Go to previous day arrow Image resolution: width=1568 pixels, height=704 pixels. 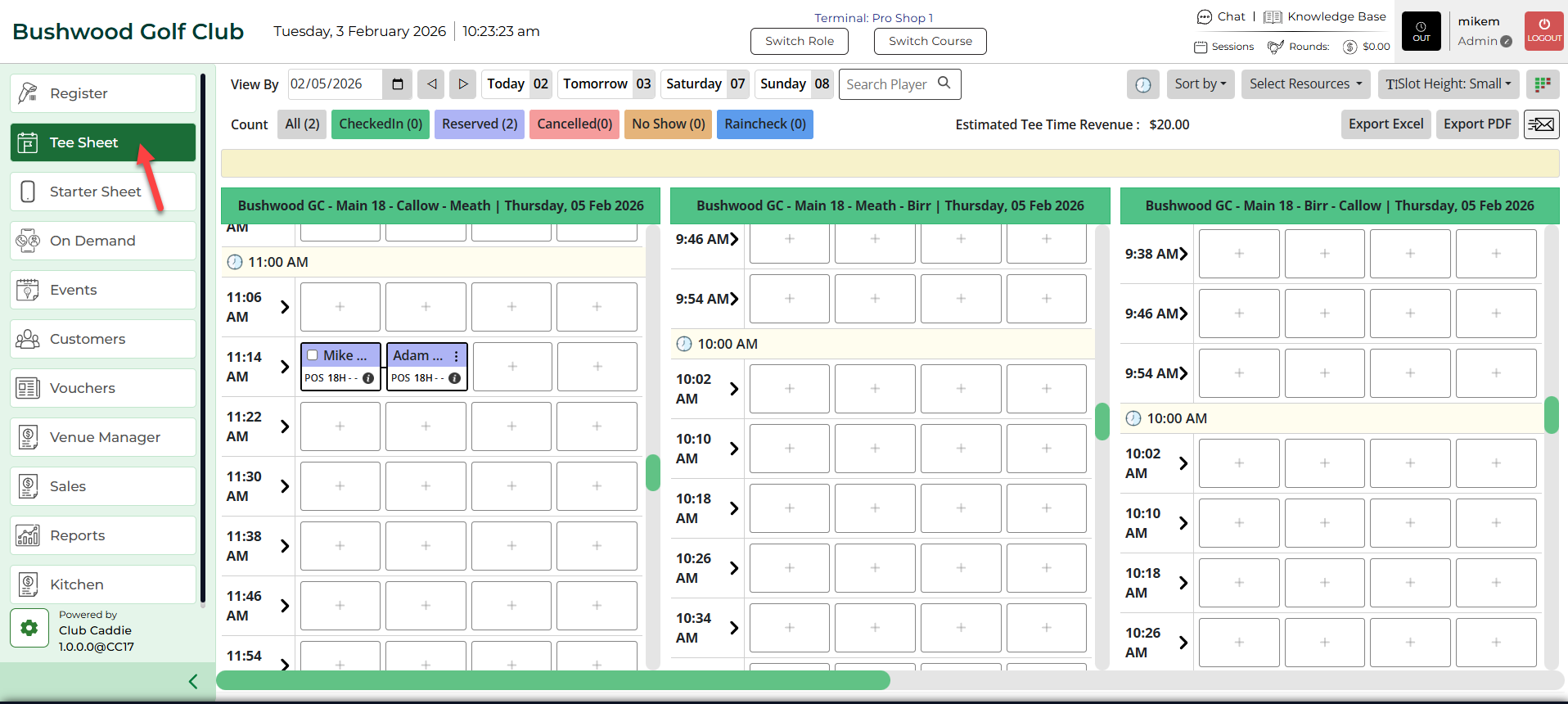coord(431,84)
